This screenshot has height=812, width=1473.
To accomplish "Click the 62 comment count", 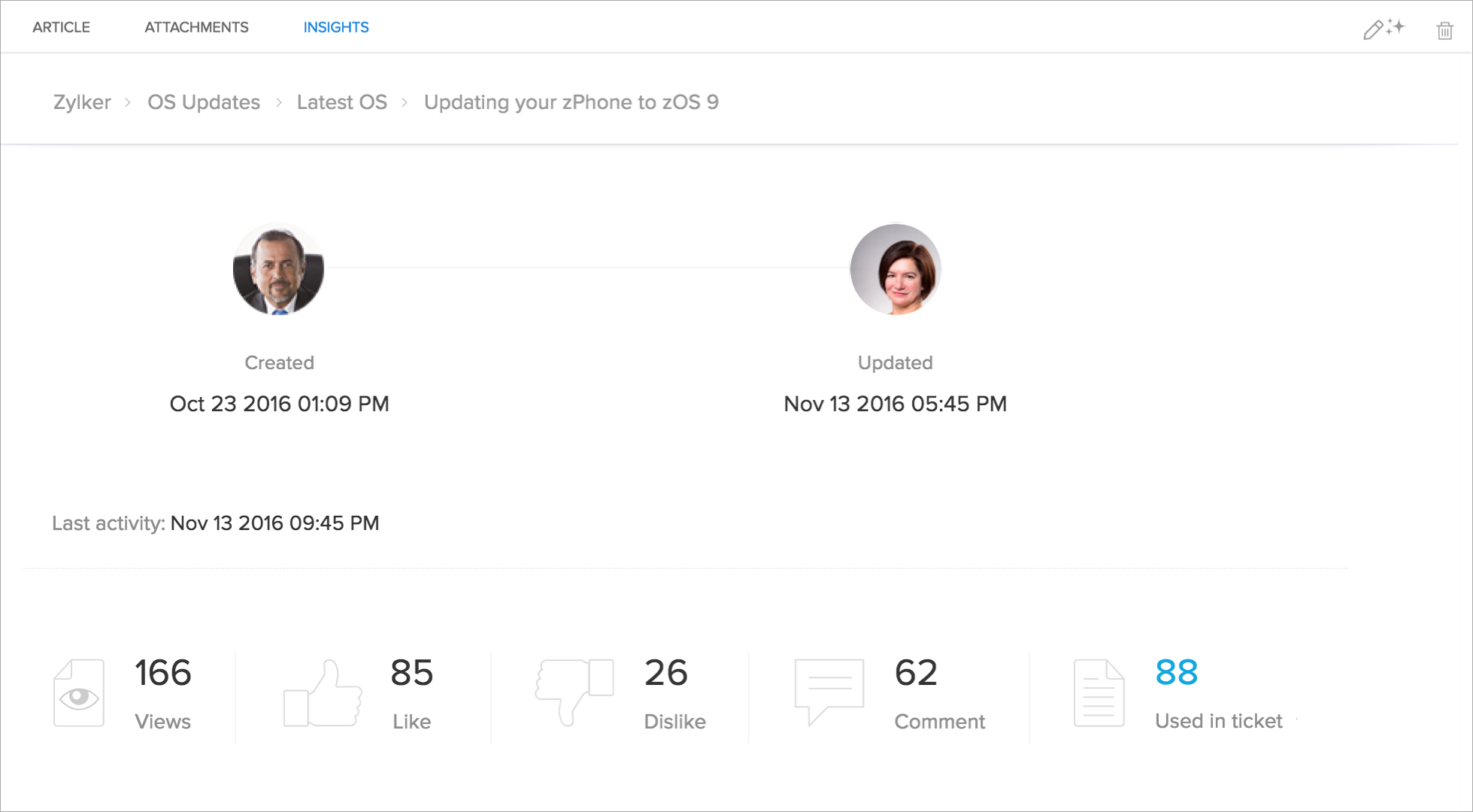I will pos(916,672).
